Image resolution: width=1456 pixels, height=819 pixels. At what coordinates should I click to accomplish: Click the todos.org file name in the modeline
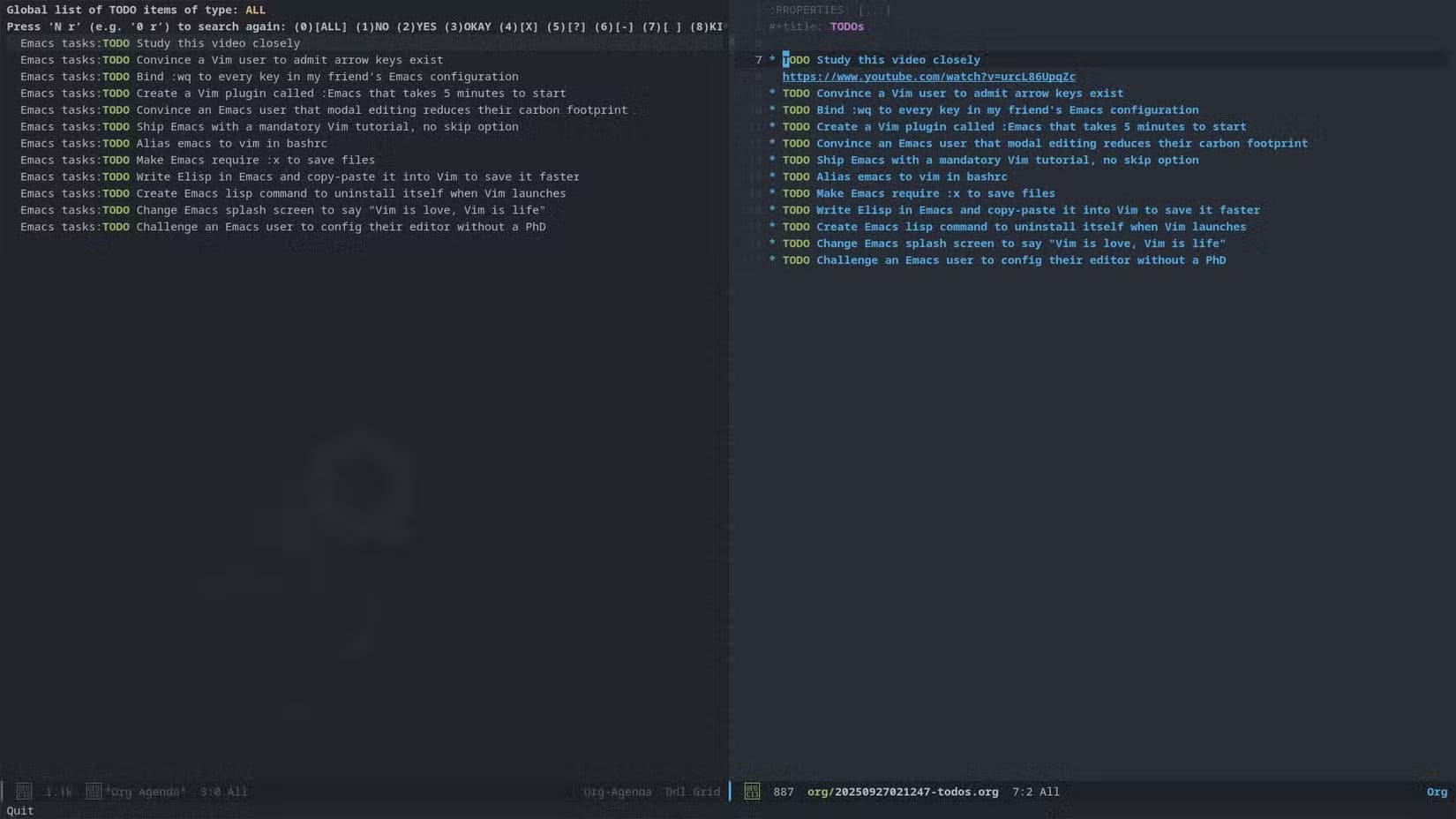[x=903, y=792]
